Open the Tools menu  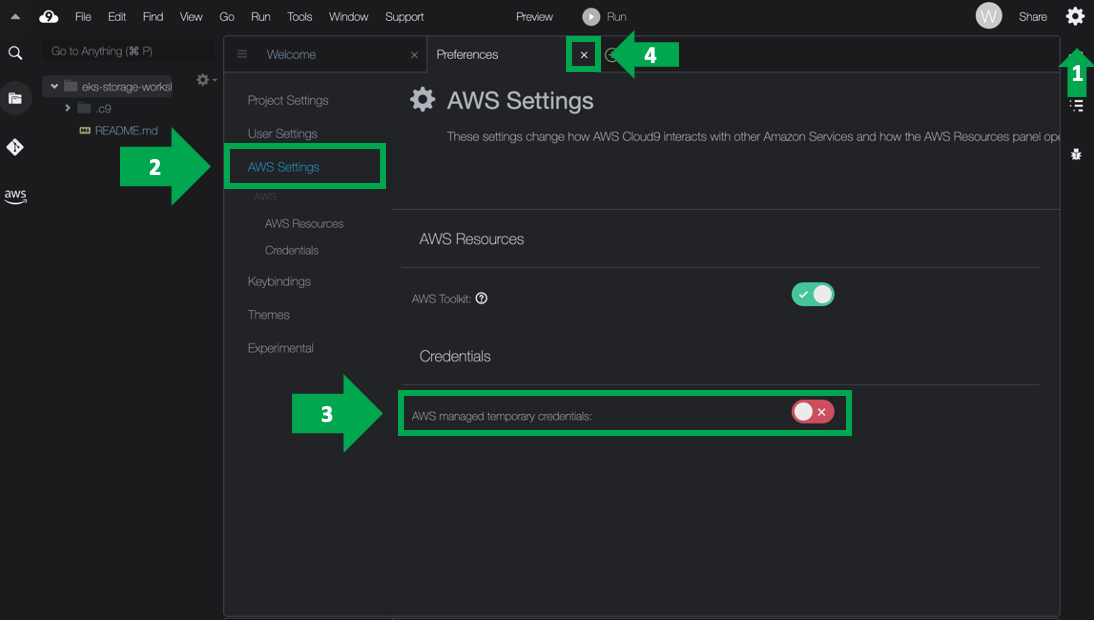[x=299, y=17]
